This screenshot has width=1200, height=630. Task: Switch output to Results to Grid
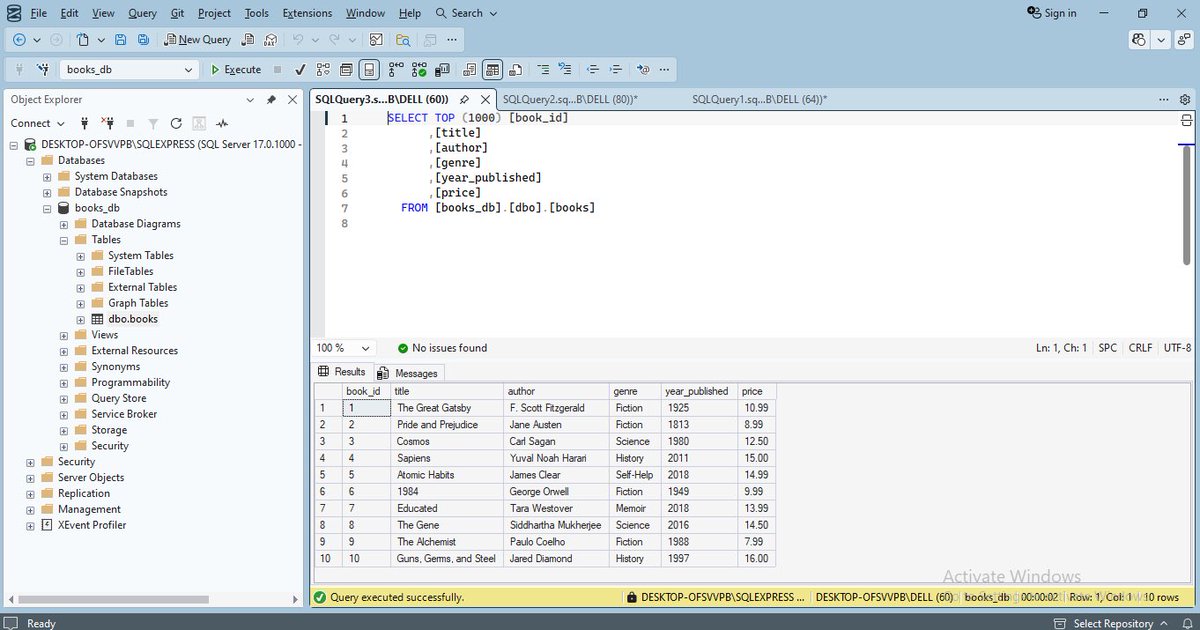[x=492, y=70]
